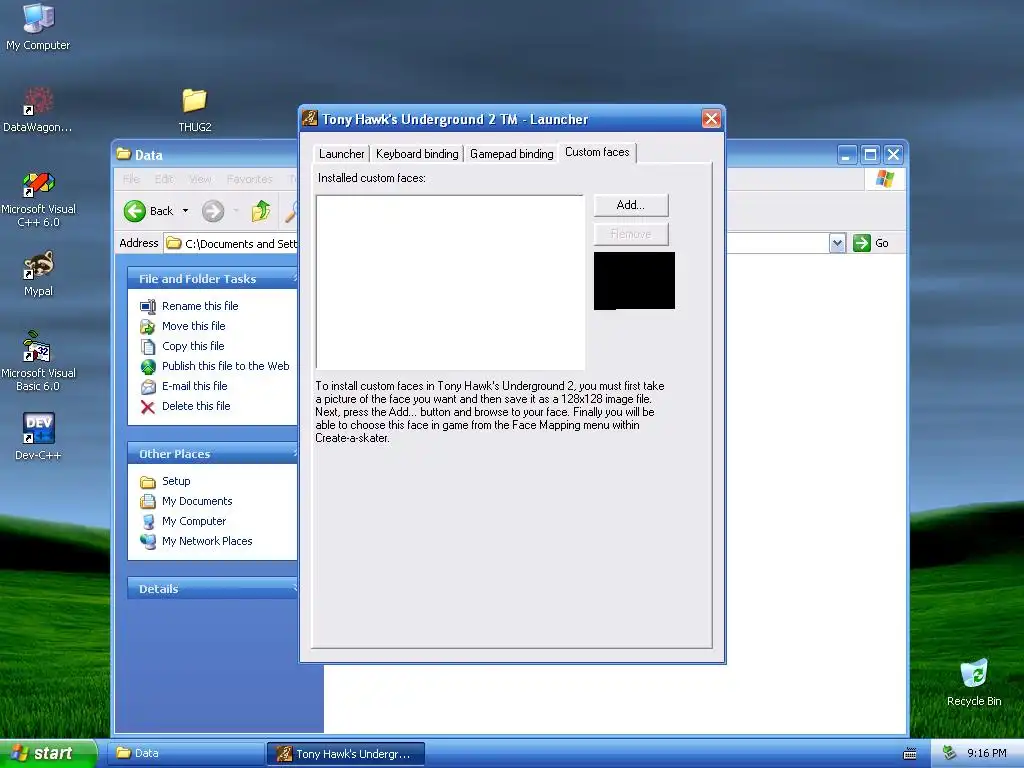Click the Add... button
This screenshot has width=1024, height=768.
pos(631,205)
